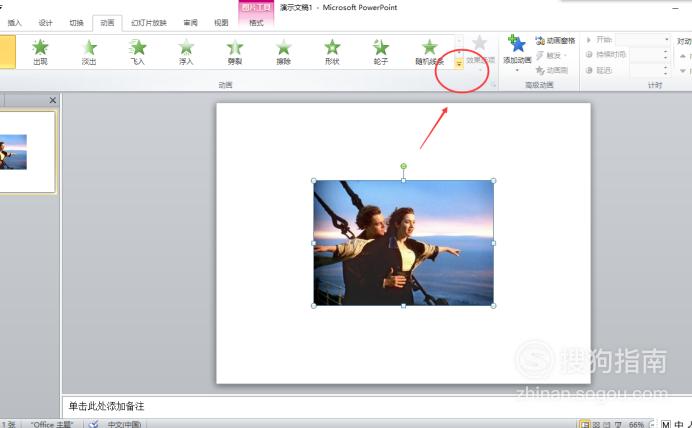Start the slide show from the status bar icon

pos(618,424)
